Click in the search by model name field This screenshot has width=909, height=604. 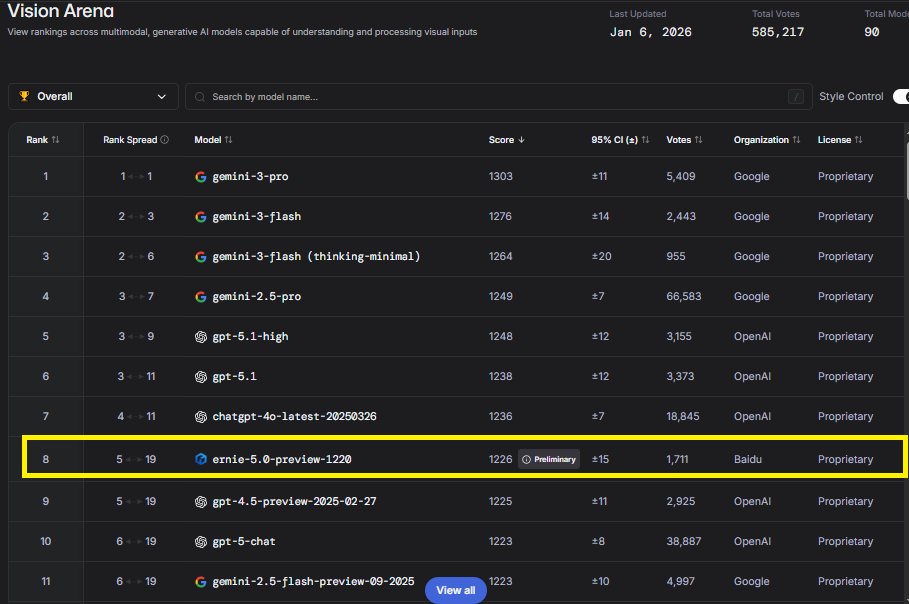tap(400, 96)
